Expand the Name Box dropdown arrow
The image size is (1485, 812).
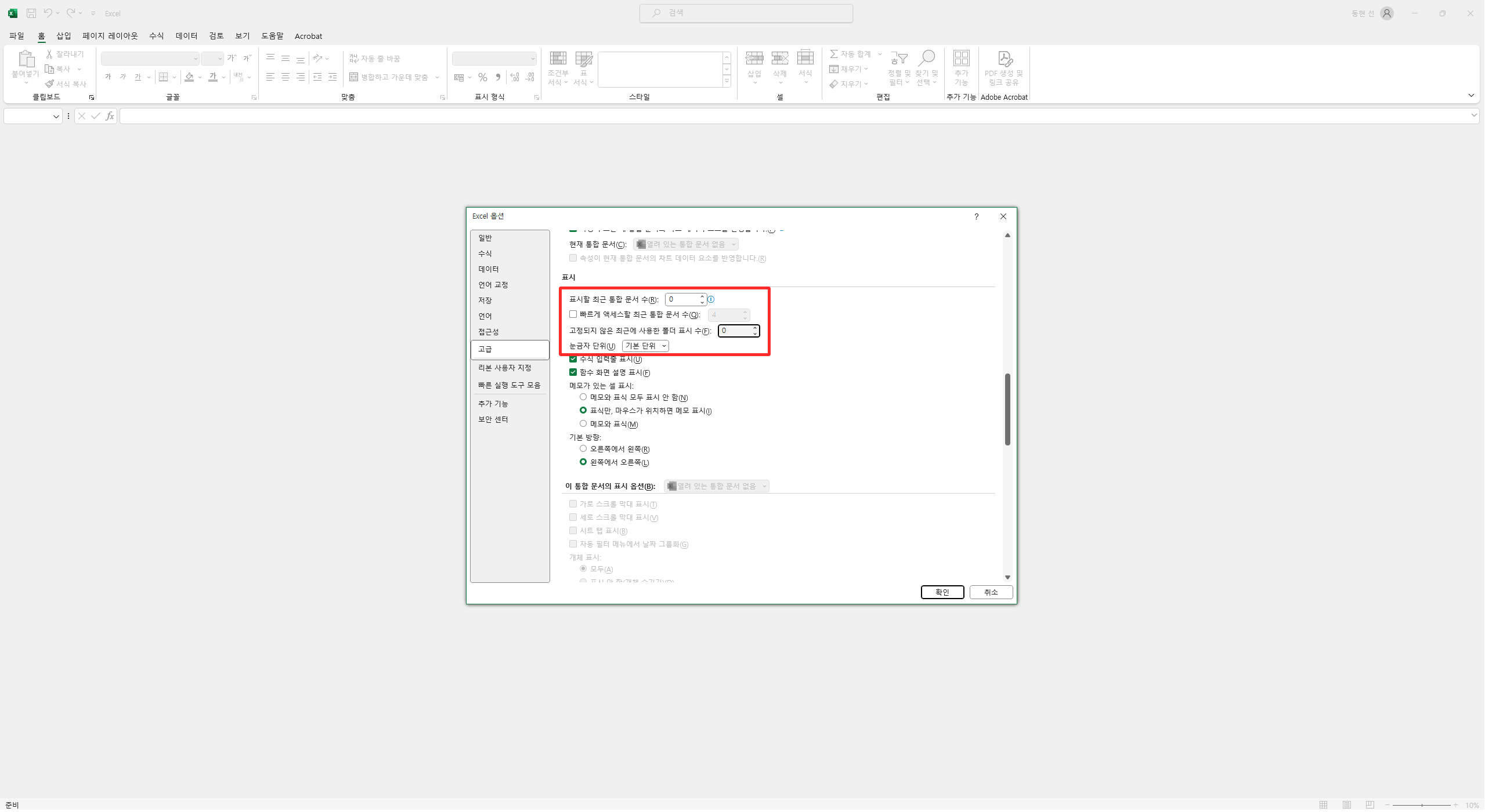pos(56,116)
